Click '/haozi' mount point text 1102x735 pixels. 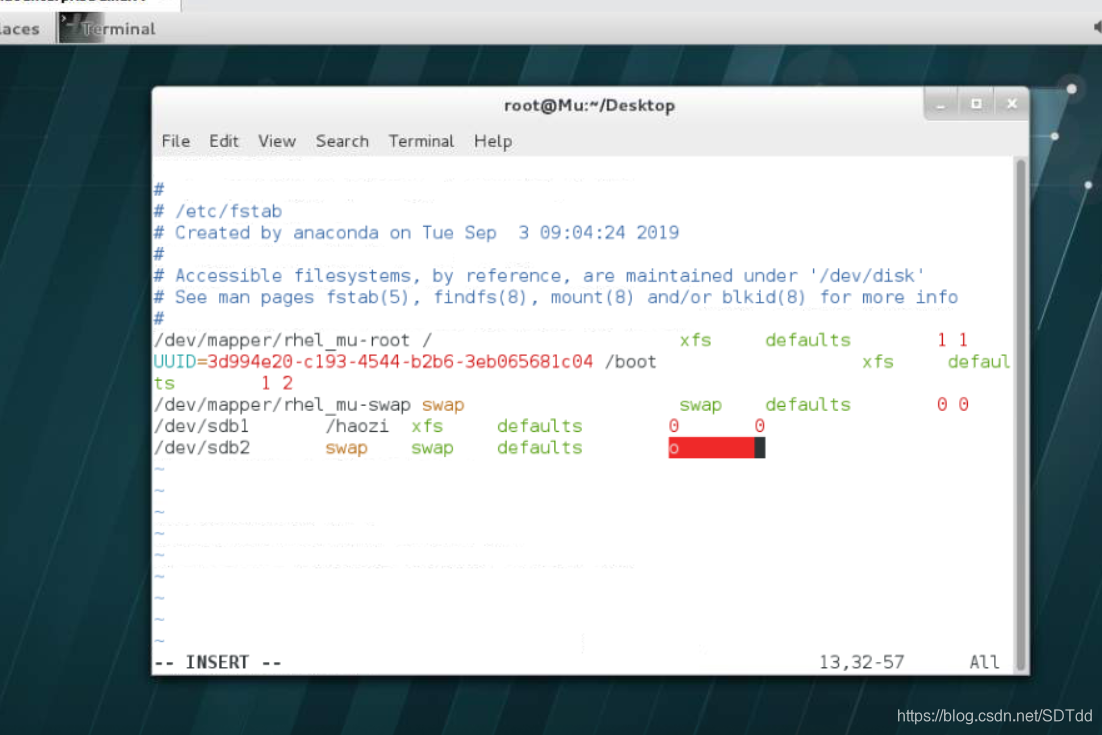(x=357, y=427)
